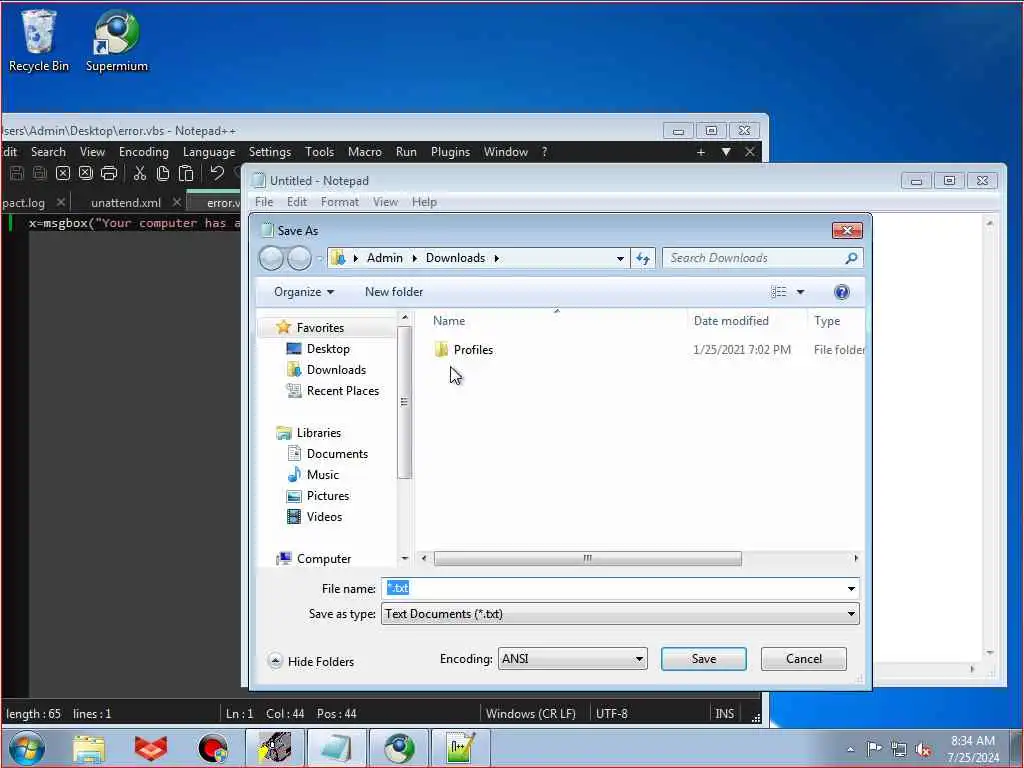
Task: Click the Downloads breadcrumb in address bar
Action: 455,259
